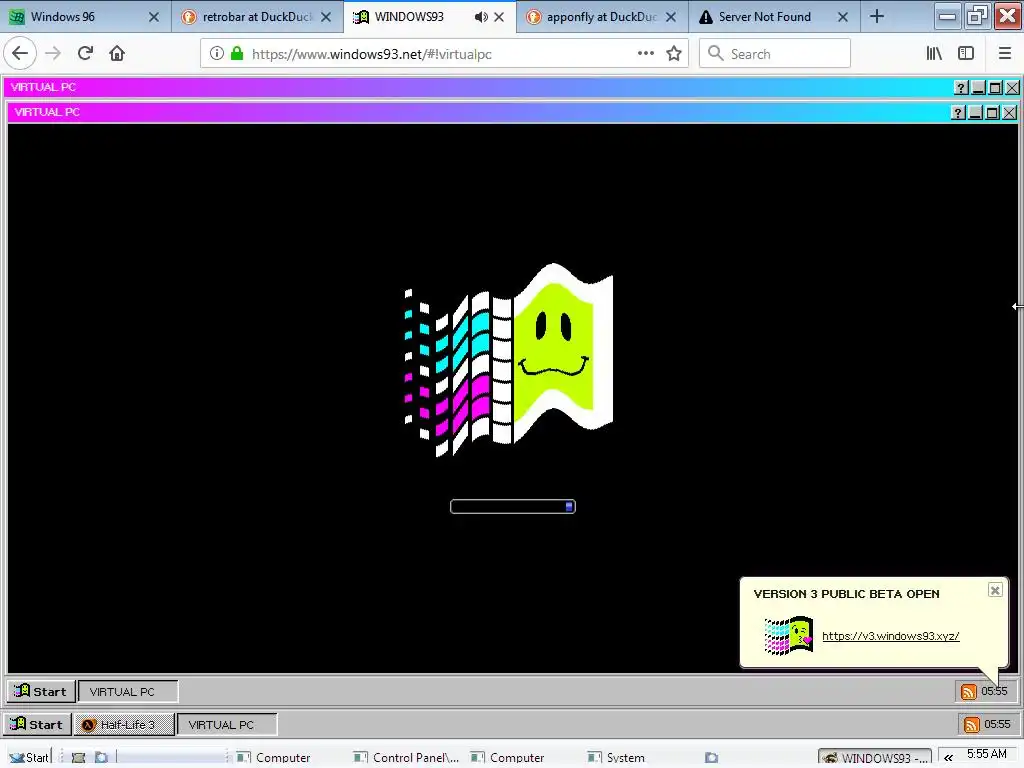Viewport: 1024px width, 768px height.
Task: Click the green padlock security icon
Action: coord(237,54)
